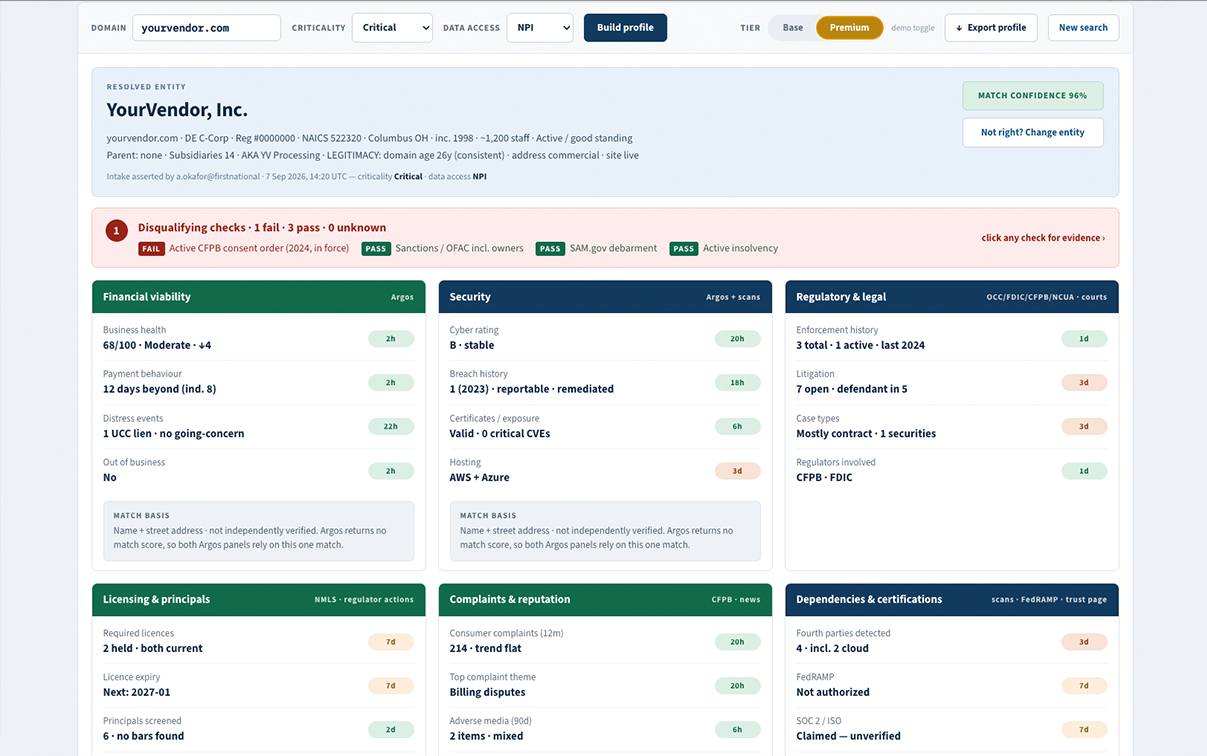
Task: Click the Payment behaviour 2h freshness badge
Action: click(x=391, y=382)
